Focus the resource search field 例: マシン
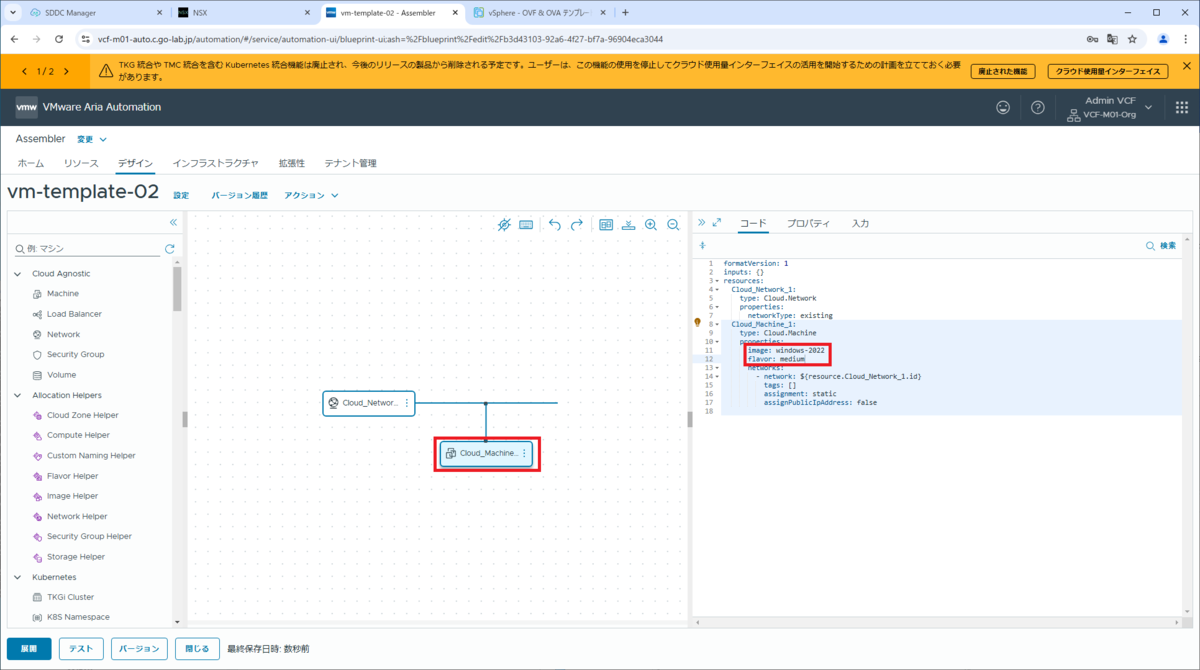1200x670 pixels. tap(93, 248)
